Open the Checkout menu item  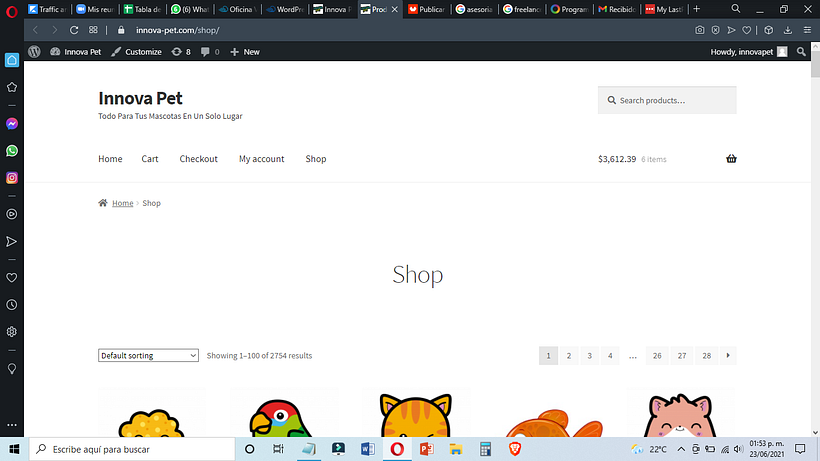click(x=198, y=159)
